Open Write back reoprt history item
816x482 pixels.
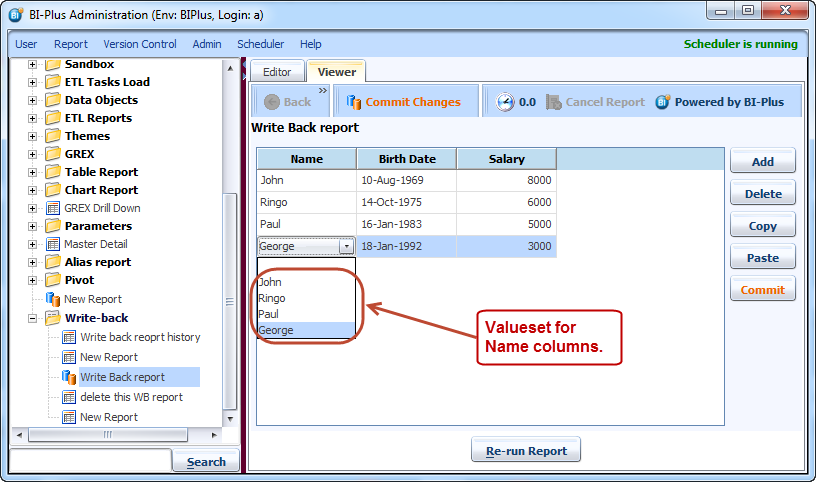140,337
